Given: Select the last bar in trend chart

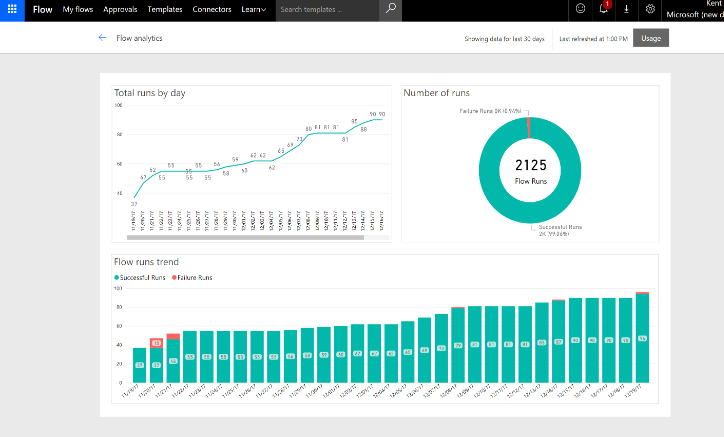Looking at the screenshot, I should (x=642, y=337).
